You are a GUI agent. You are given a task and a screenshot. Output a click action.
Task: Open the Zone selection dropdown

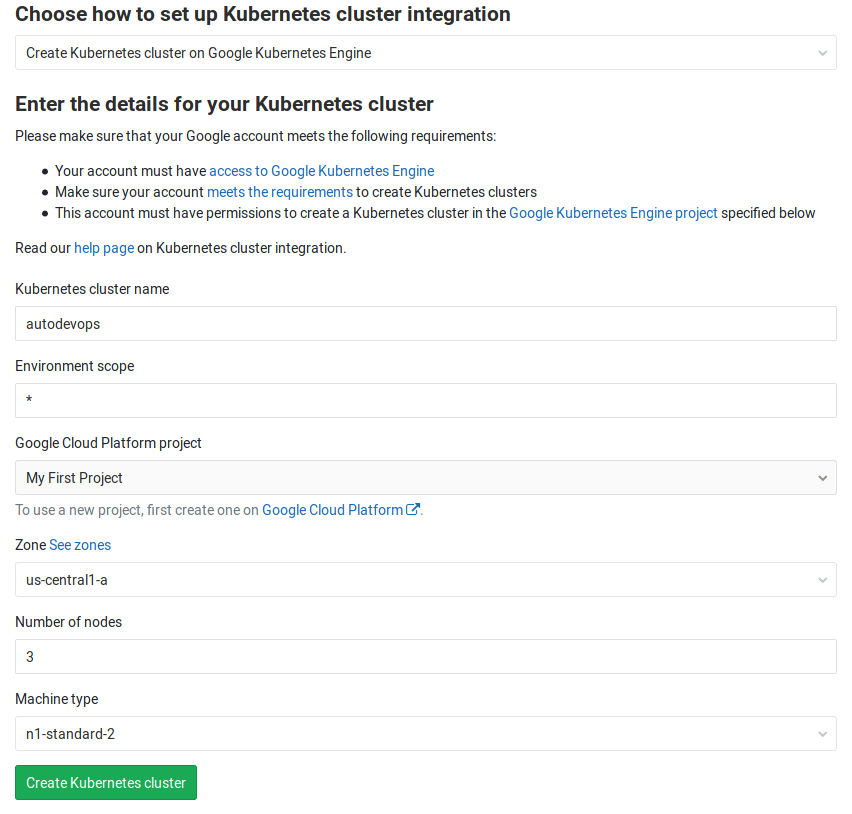425,579
